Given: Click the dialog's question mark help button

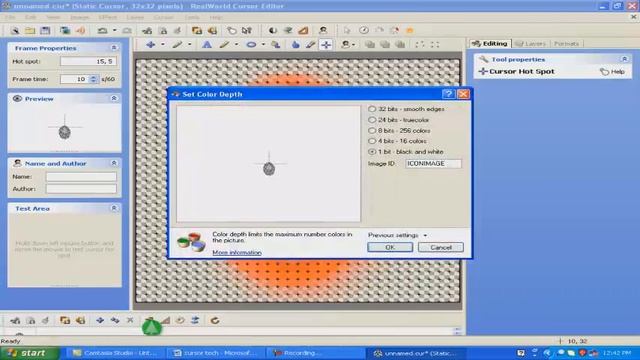Looking at the screenshot, I should [x=448, y=94].
